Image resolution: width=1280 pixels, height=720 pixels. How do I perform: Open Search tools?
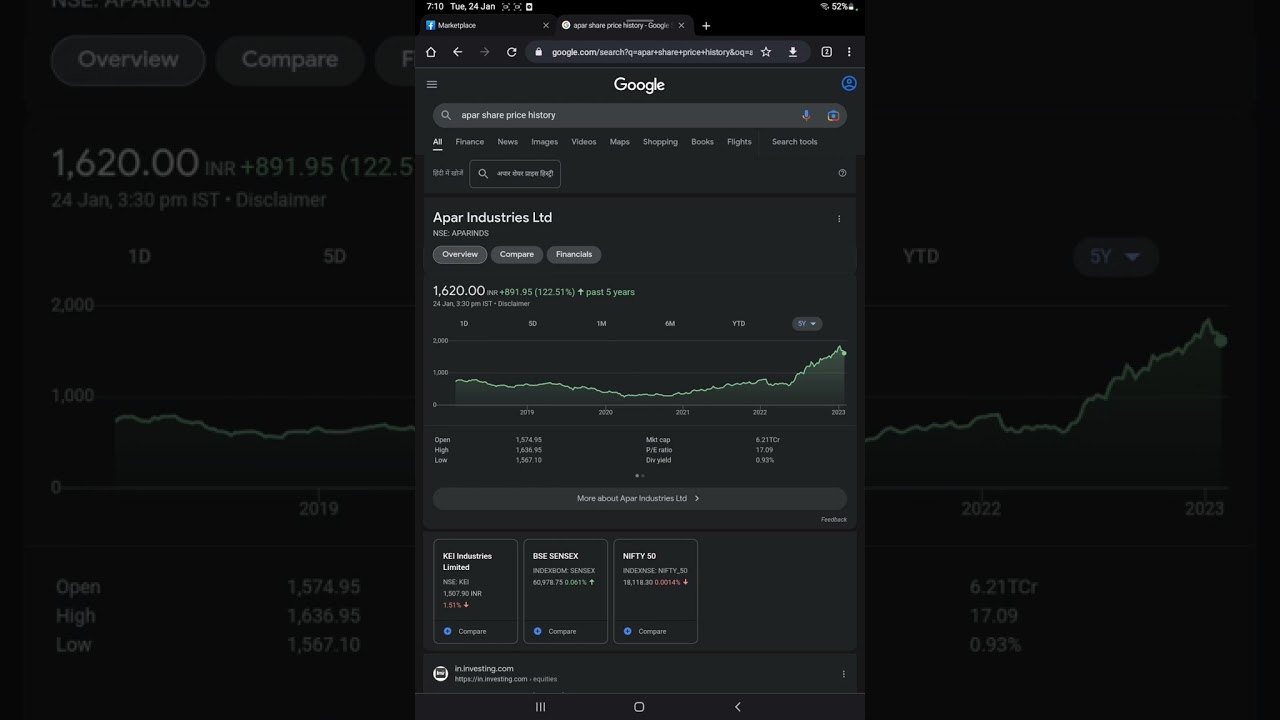tap(795, 142)
